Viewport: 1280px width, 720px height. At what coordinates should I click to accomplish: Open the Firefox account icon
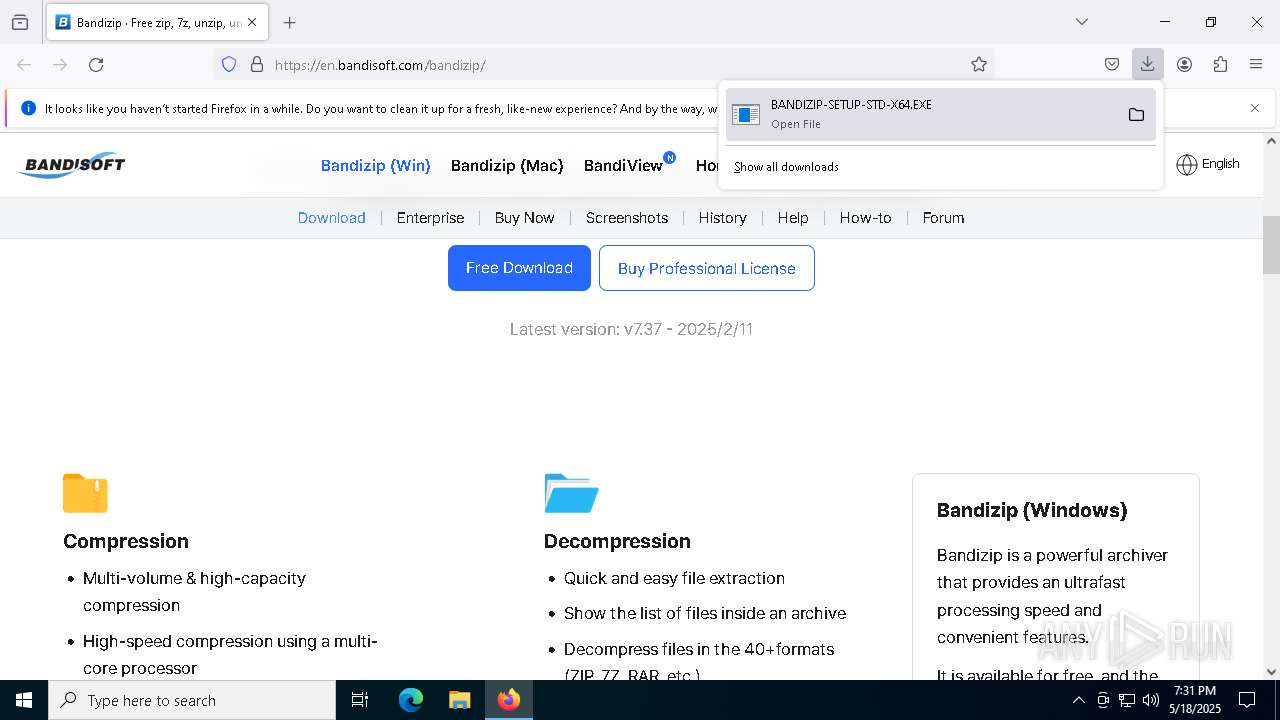click(x=1184, y=64)
